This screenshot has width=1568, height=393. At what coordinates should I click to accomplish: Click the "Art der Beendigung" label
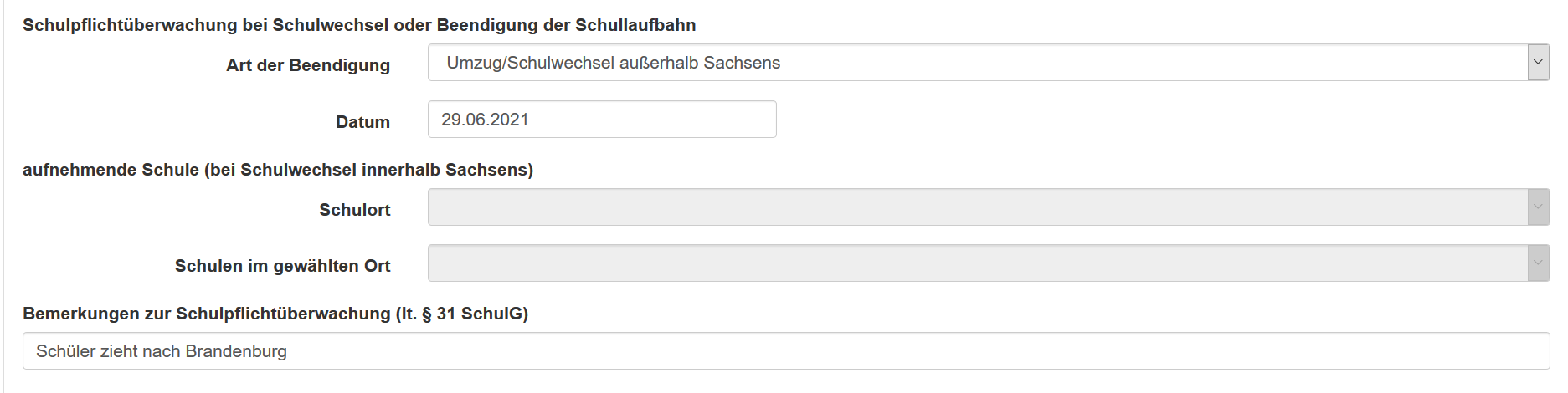[307, 65]
